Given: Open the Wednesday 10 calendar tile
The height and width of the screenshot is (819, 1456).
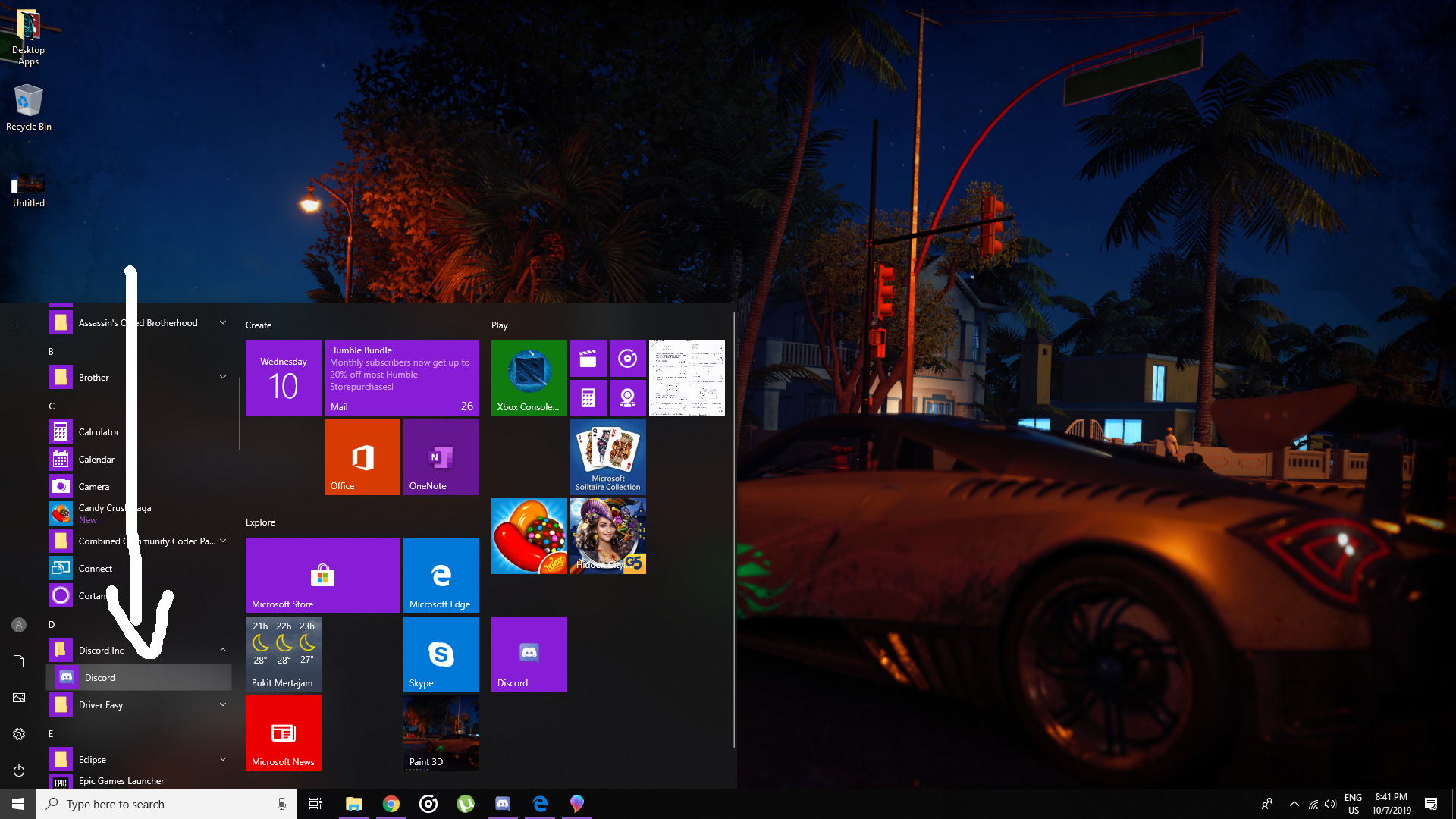Looking at the screenshot, I should [x=284, y=378].
